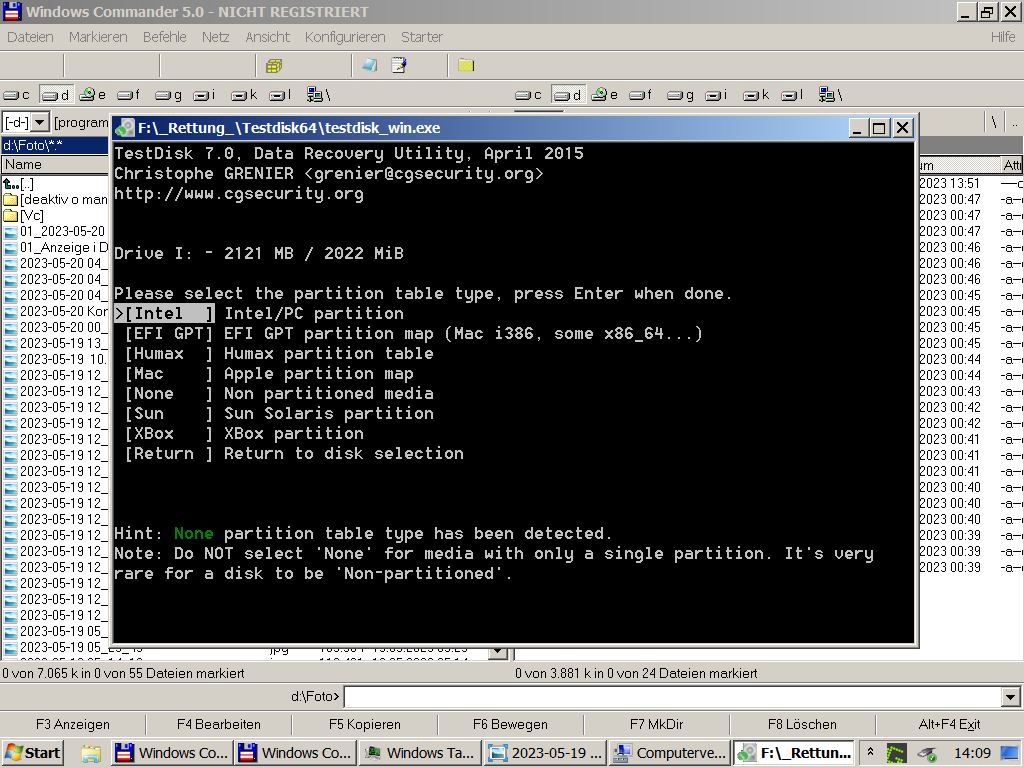This screenshot has height=768, width=1024.
Task: Expand hidden system tray icons chevron
Action: click(x=871, y=752)
